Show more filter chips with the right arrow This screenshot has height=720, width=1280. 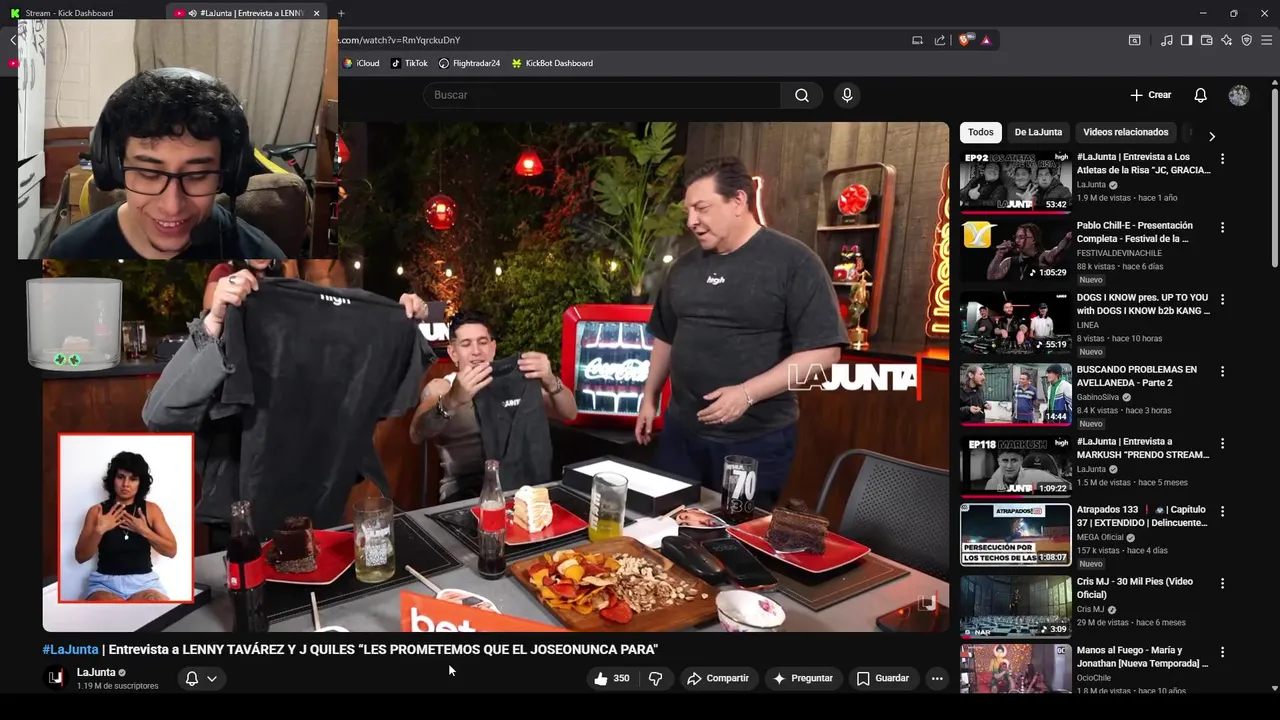tap(1211, 136)
